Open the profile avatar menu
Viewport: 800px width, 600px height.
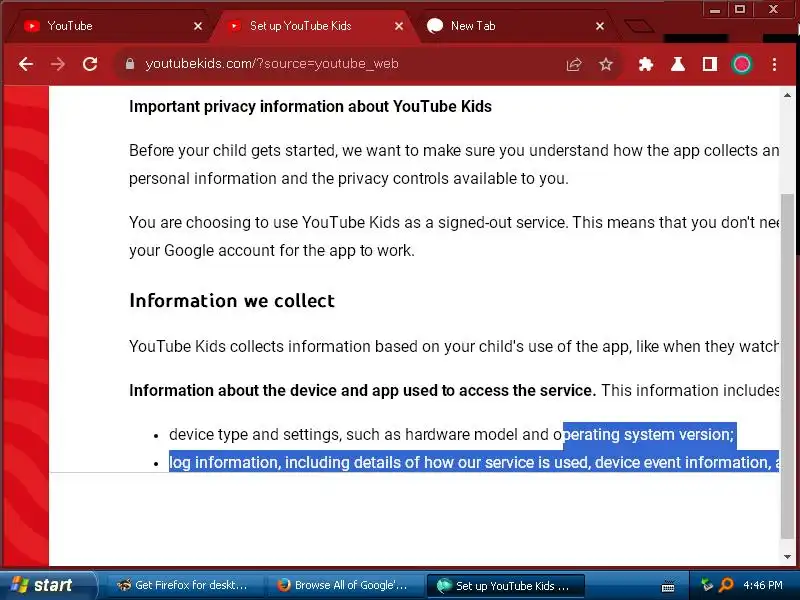pos(742,64)
